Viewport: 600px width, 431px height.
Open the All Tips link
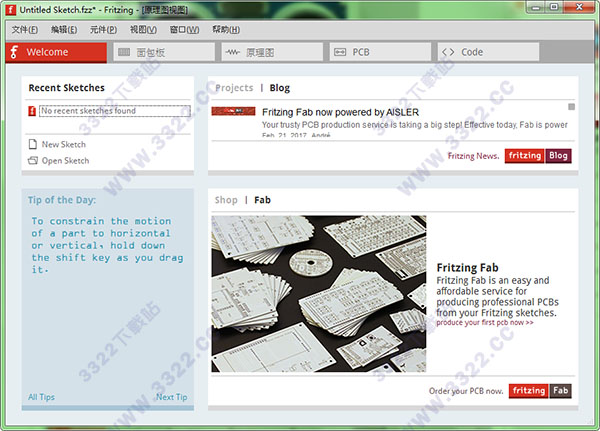(x=41, y=397)
